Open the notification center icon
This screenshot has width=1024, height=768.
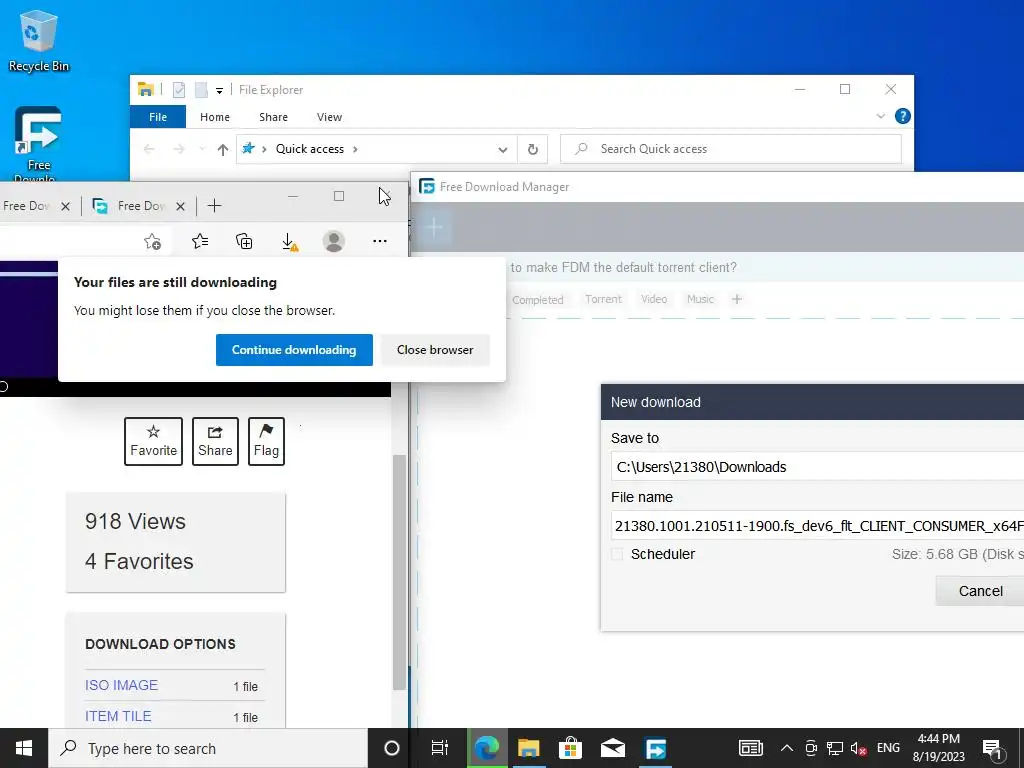coord(993,750)
